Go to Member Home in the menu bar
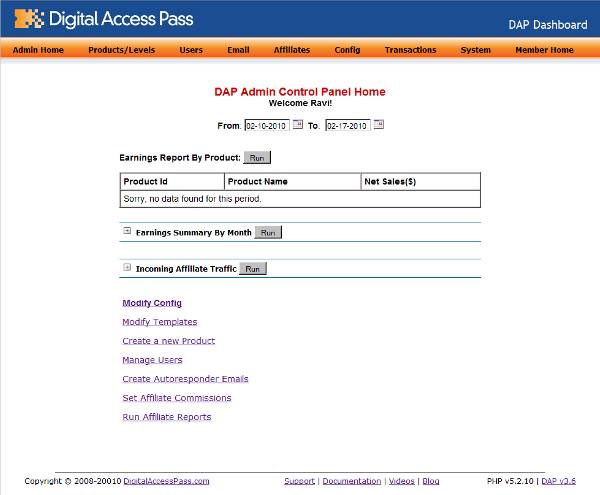Image resolution: width=600 pixels, height=495 pixels. coord(545,50)
